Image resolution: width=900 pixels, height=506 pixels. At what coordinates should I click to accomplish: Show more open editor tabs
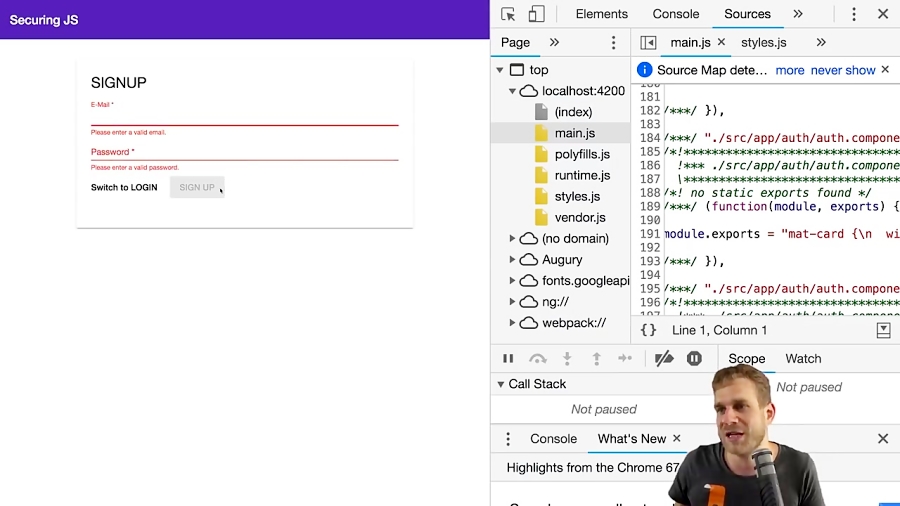coord(821,42)
